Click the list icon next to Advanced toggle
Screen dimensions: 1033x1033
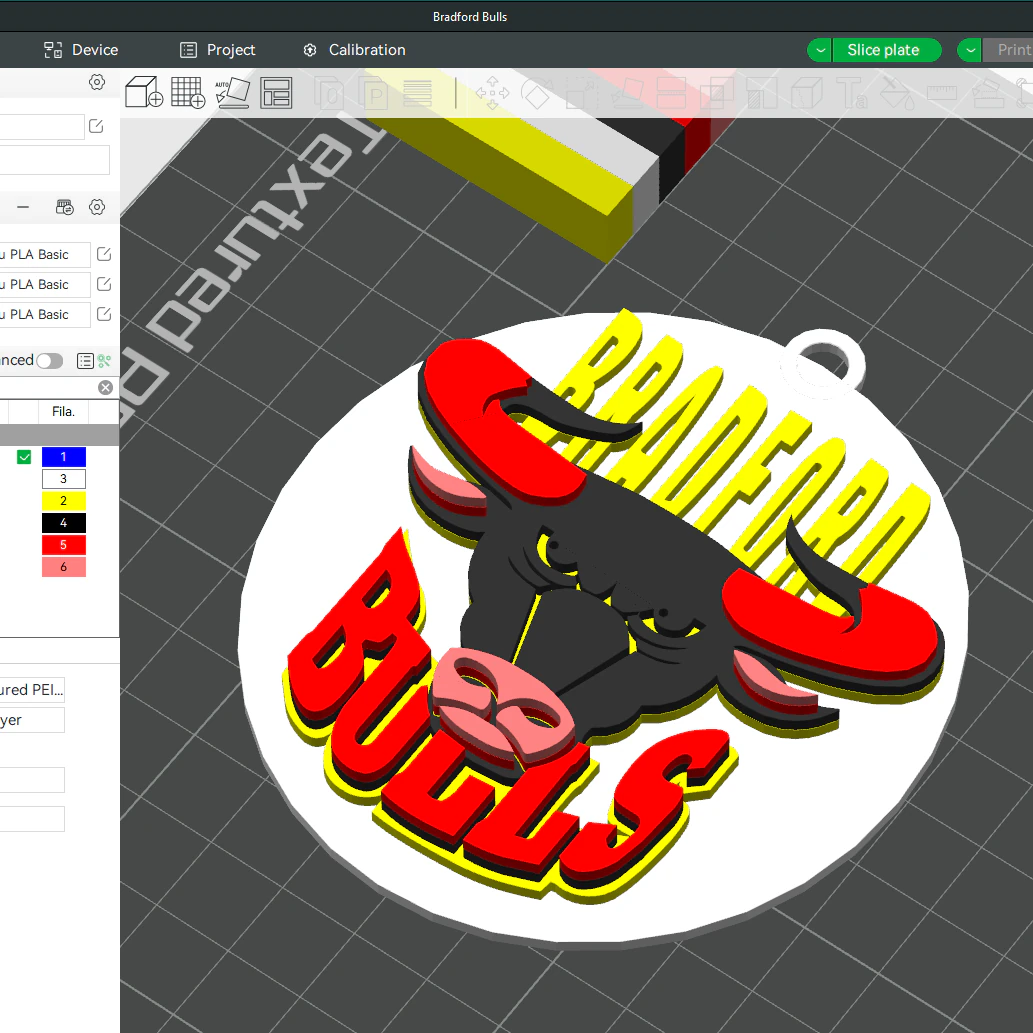85,360
